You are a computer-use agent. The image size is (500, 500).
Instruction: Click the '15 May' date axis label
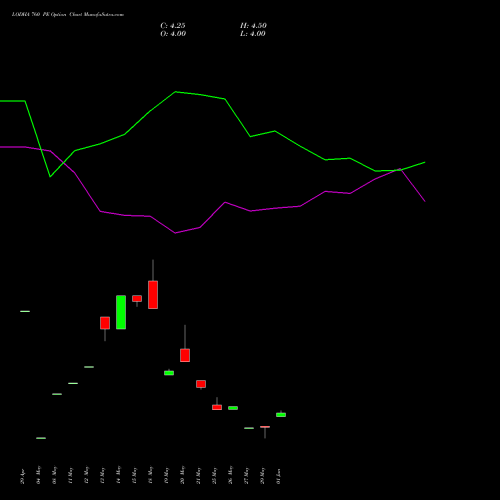tap(134, 475)
